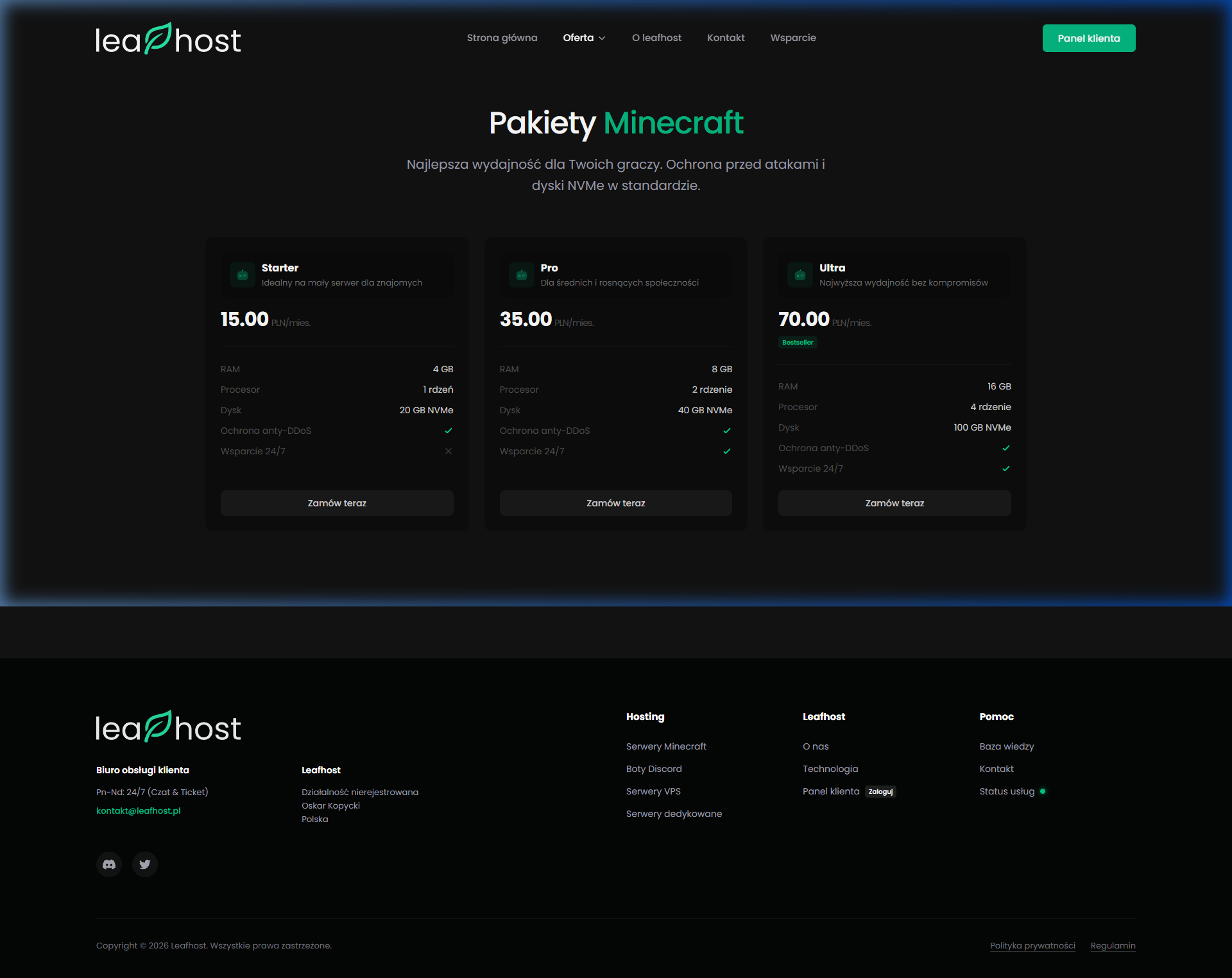Expand the Oferta dropdown menu
Image resolution: width=1232 pixels, height=978 pixels.
click(x=584, y=38)
